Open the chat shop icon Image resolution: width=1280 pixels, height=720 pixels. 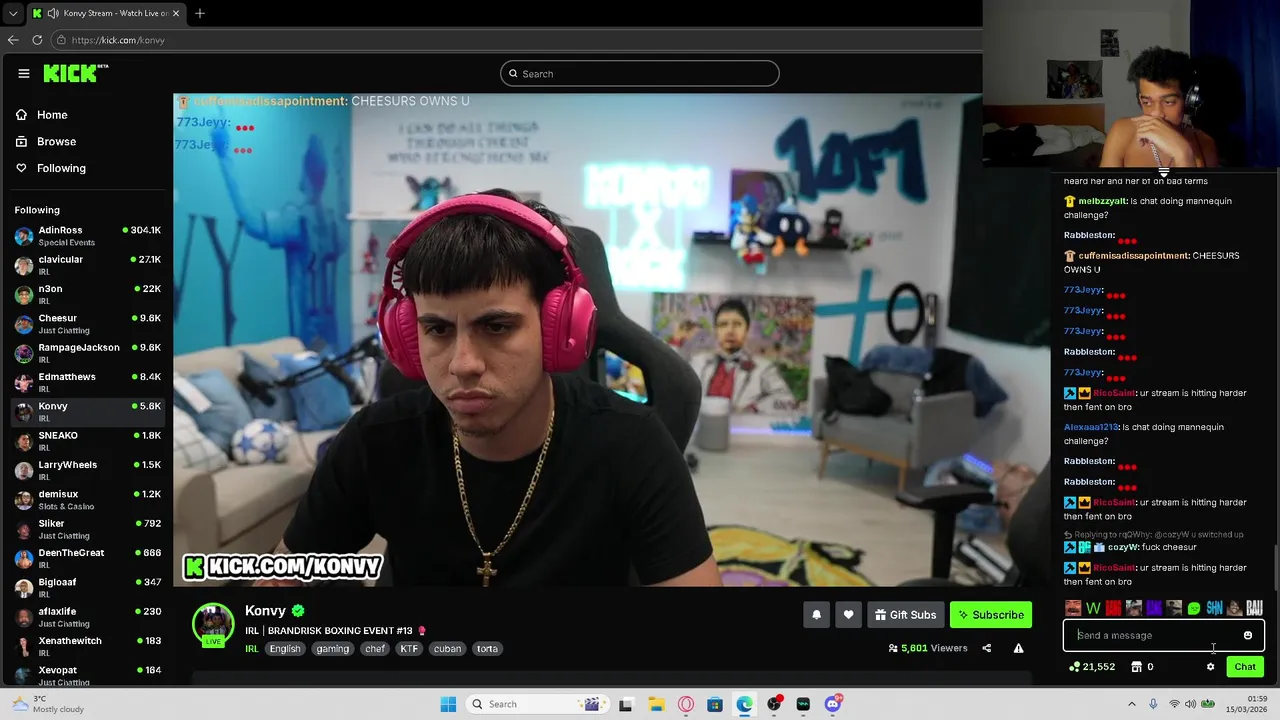point(1136,667)
